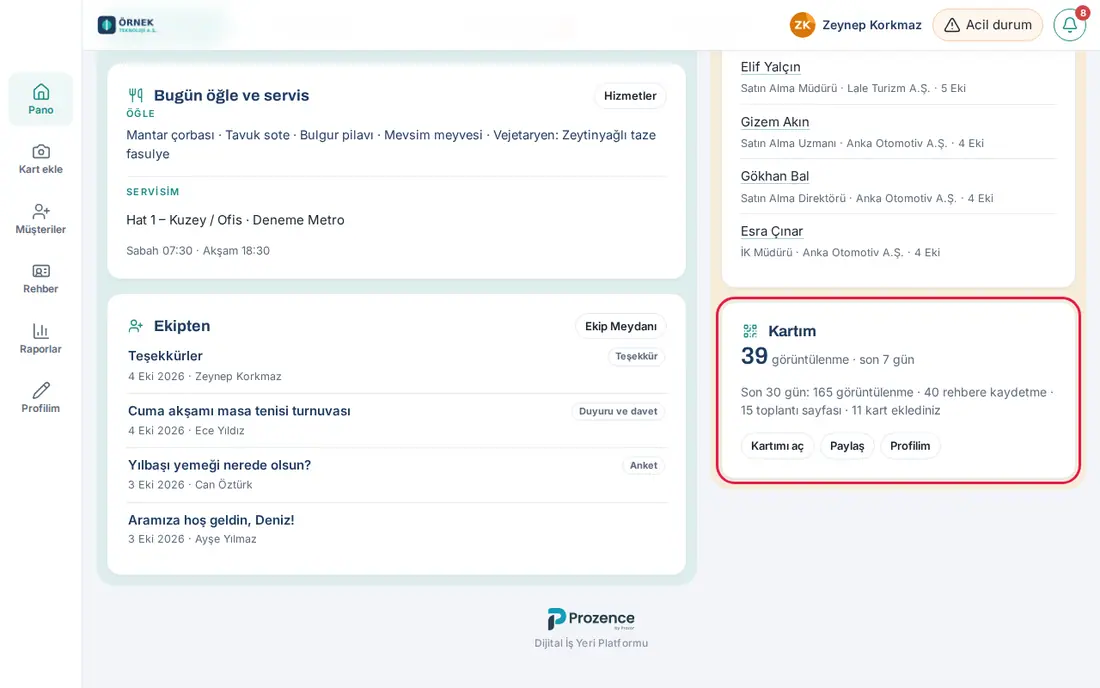Image resolution: width=1100 pixels, height=688 pixels.
Task: Click the Profilim pencil icon in sidebar
Action: (41, 391)
